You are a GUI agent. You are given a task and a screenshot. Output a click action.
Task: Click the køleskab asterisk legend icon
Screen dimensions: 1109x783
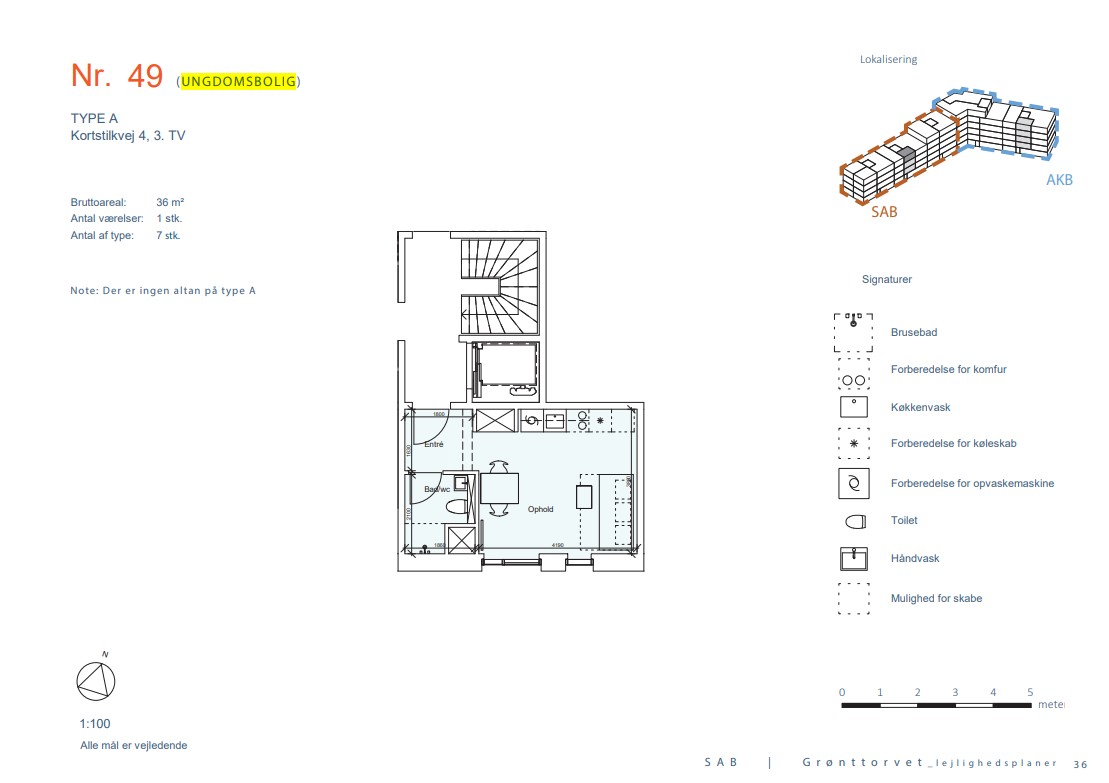click(853, 443)
